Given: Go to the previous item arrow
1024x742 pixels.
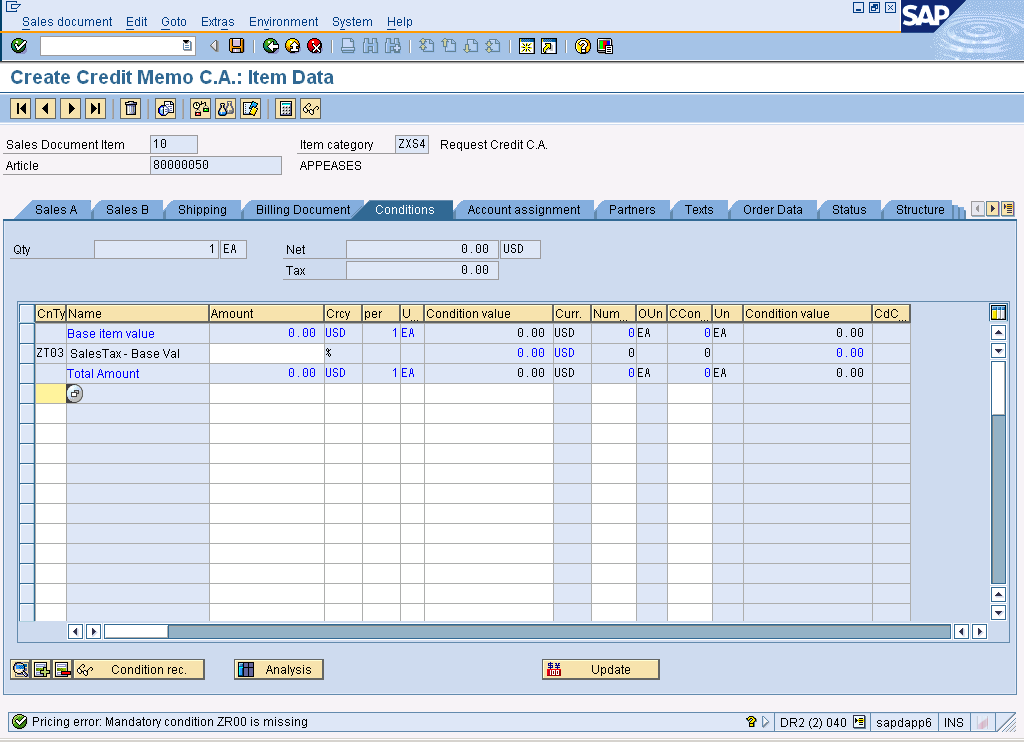Looking at the screenshot, I should click(46, 108).
